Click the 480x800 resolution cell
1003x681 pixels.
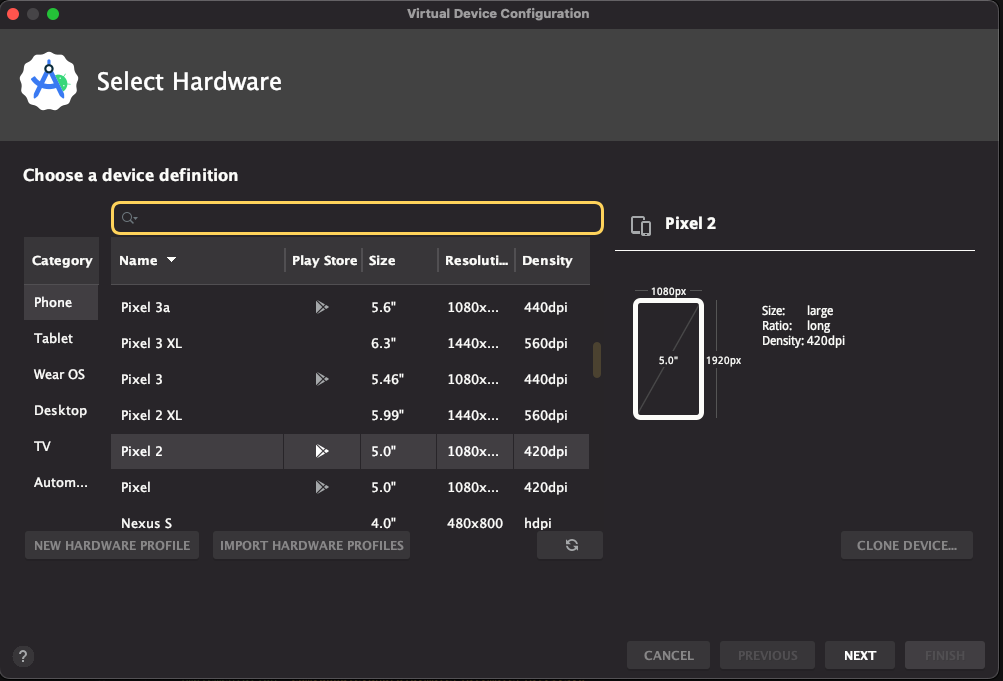pos(475,523)
